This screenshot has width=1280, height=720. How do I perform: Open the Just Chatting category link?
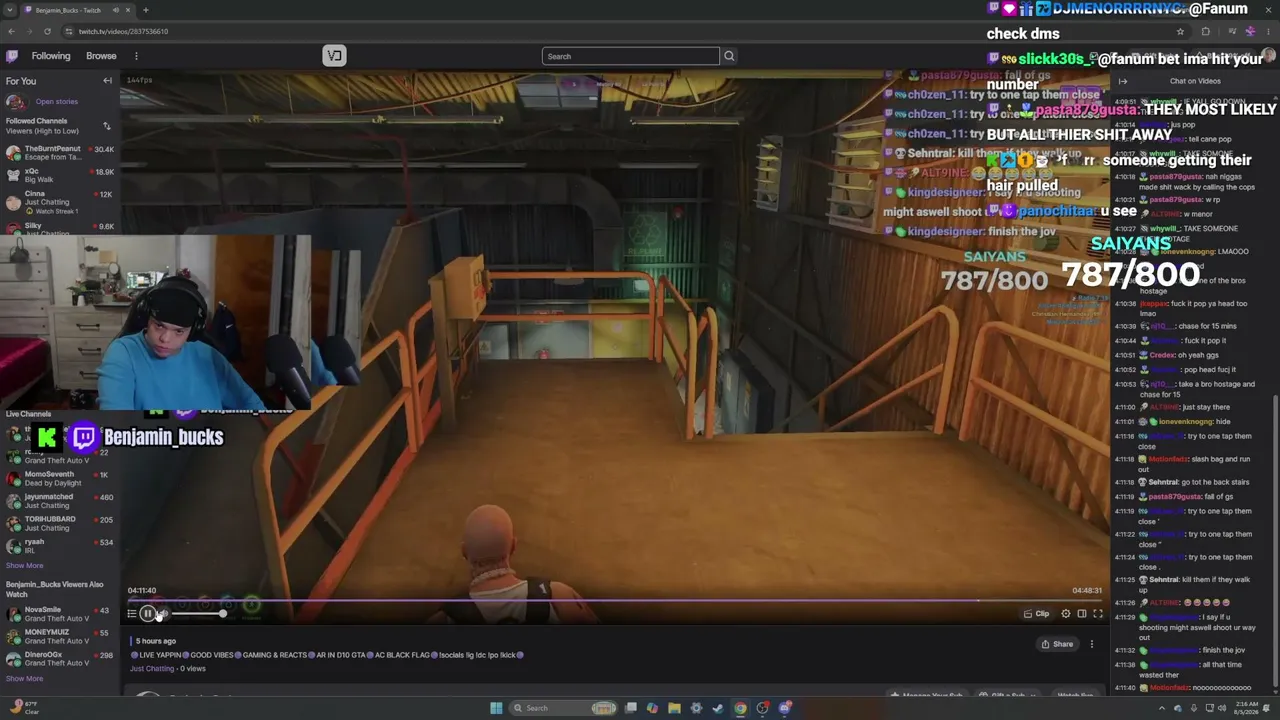point(152,668)
